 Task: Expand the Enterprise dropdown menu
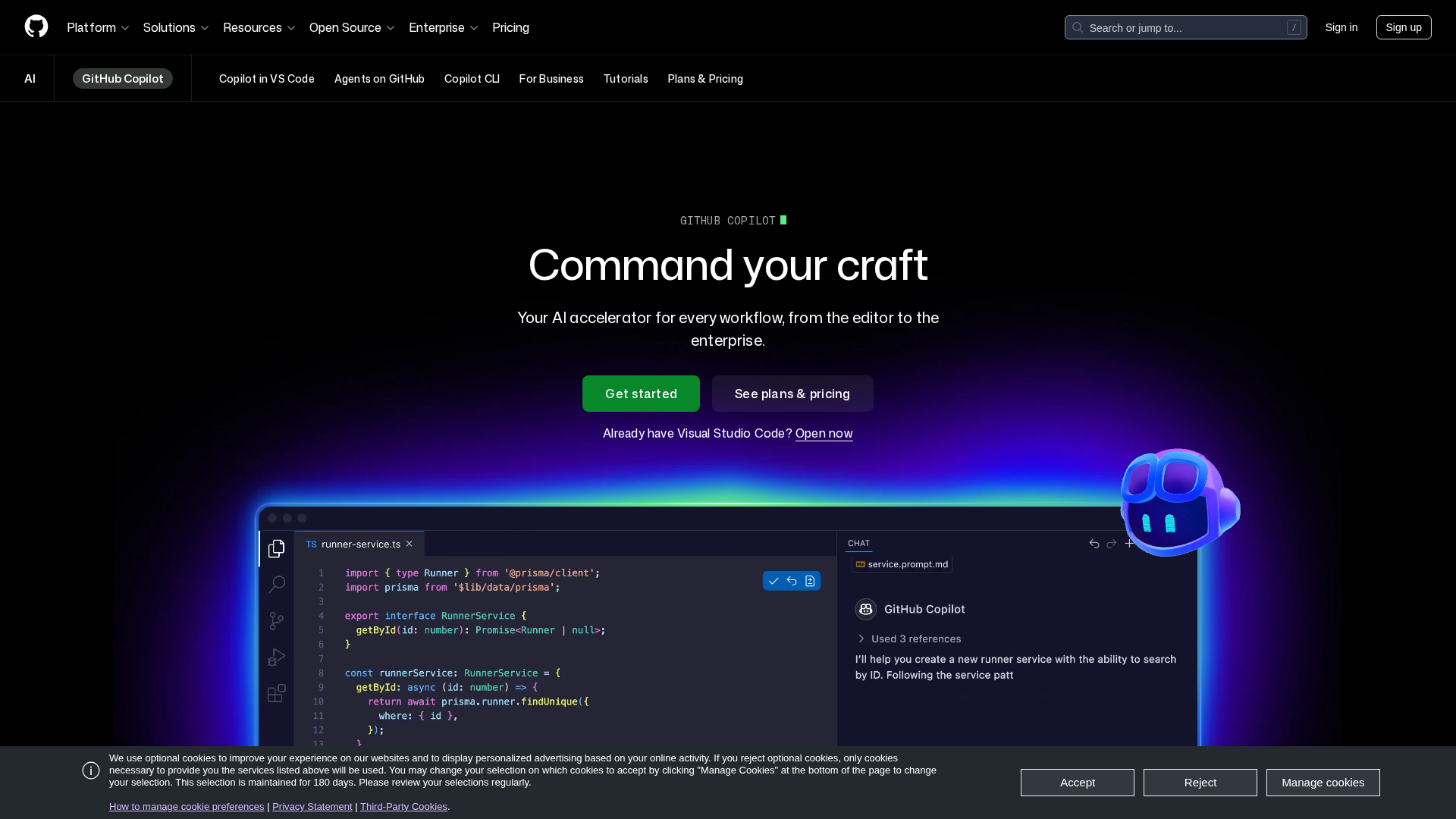444,27
